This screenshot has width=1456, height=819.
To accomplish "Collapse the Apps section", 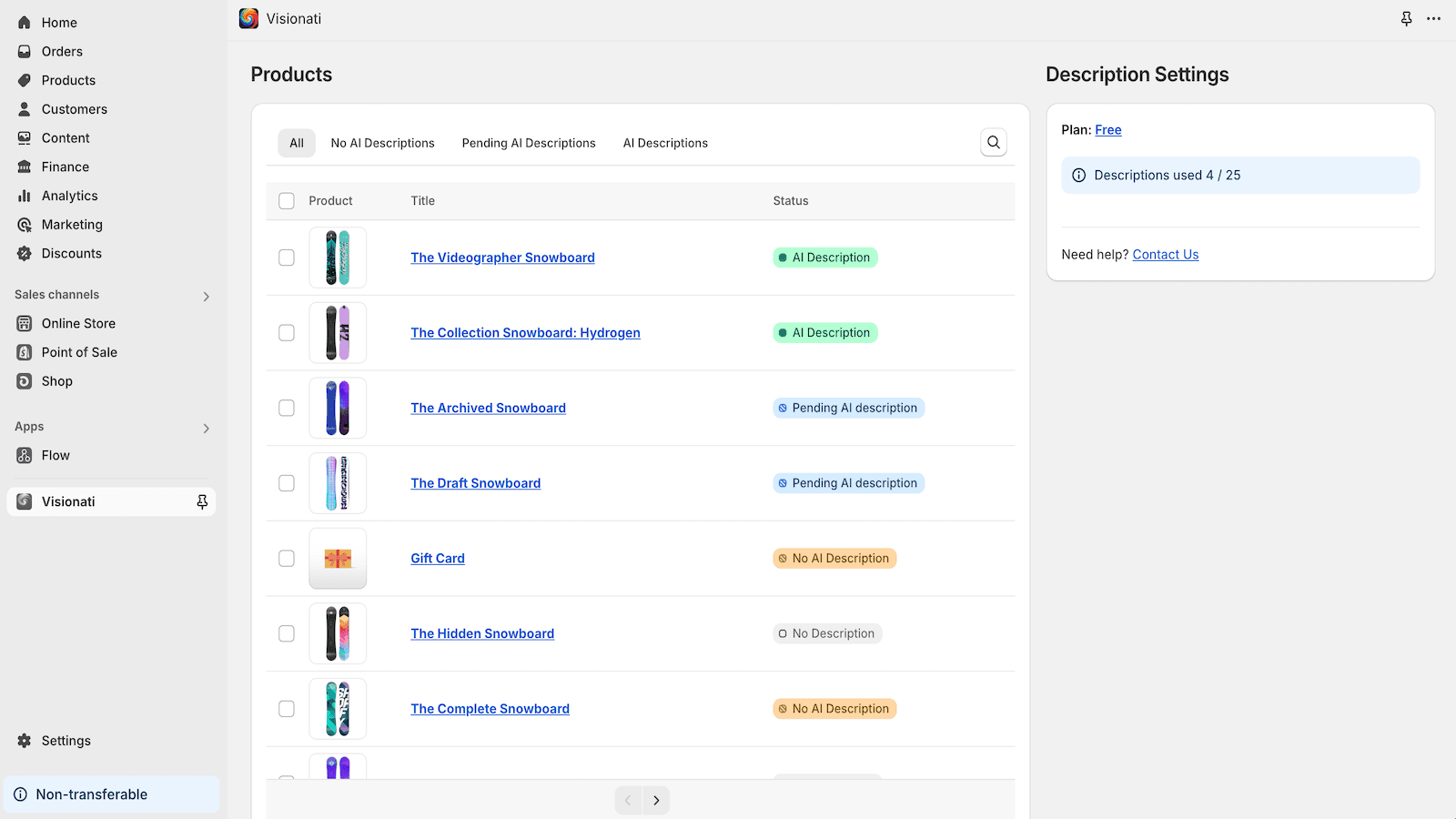I will coord(206,428).
